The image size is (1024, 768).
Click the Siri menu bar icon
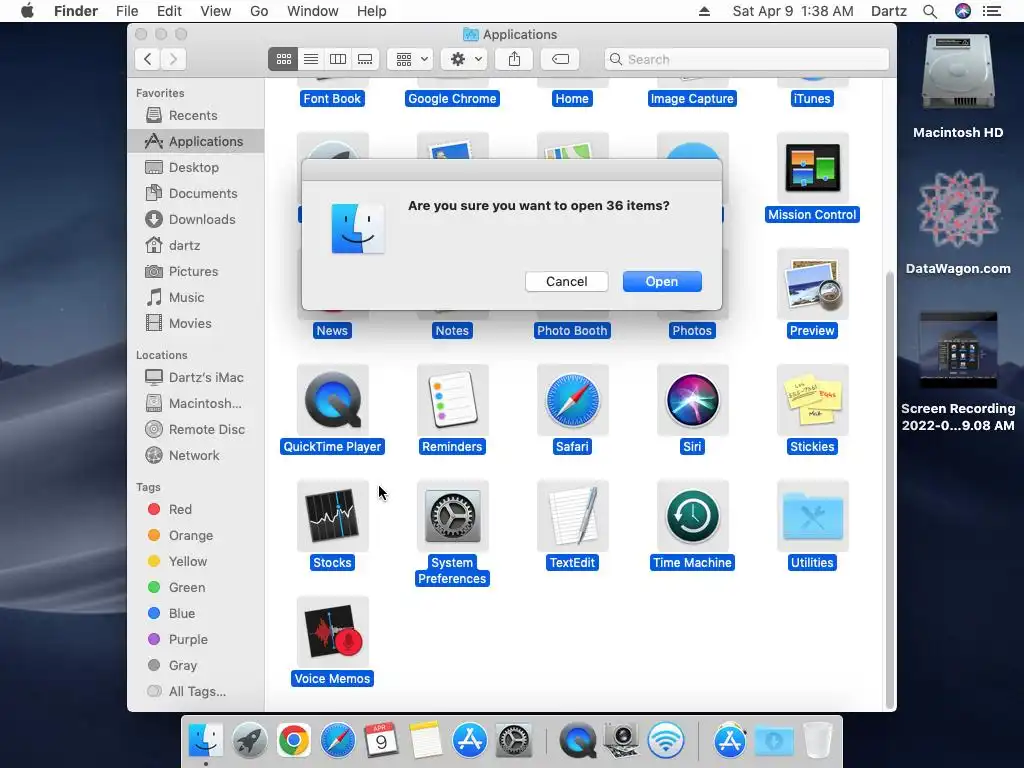(x=963, y=11)
